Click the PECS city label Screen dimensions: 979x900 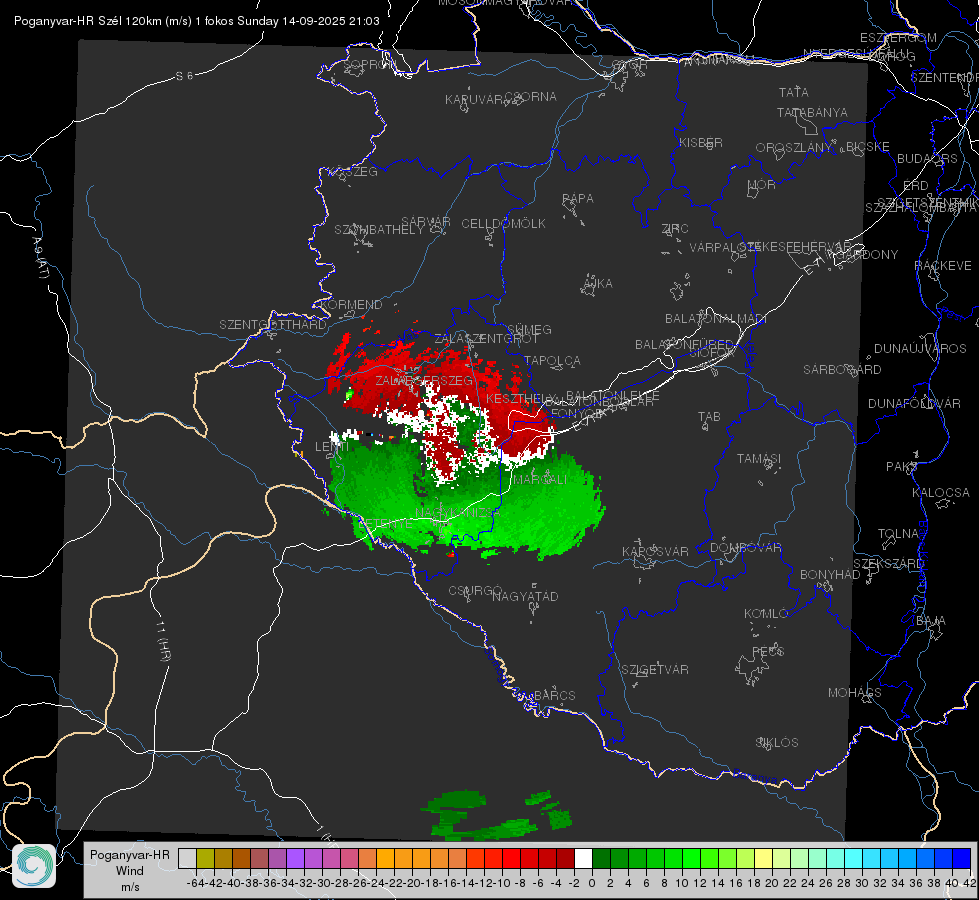coord(767,651)
